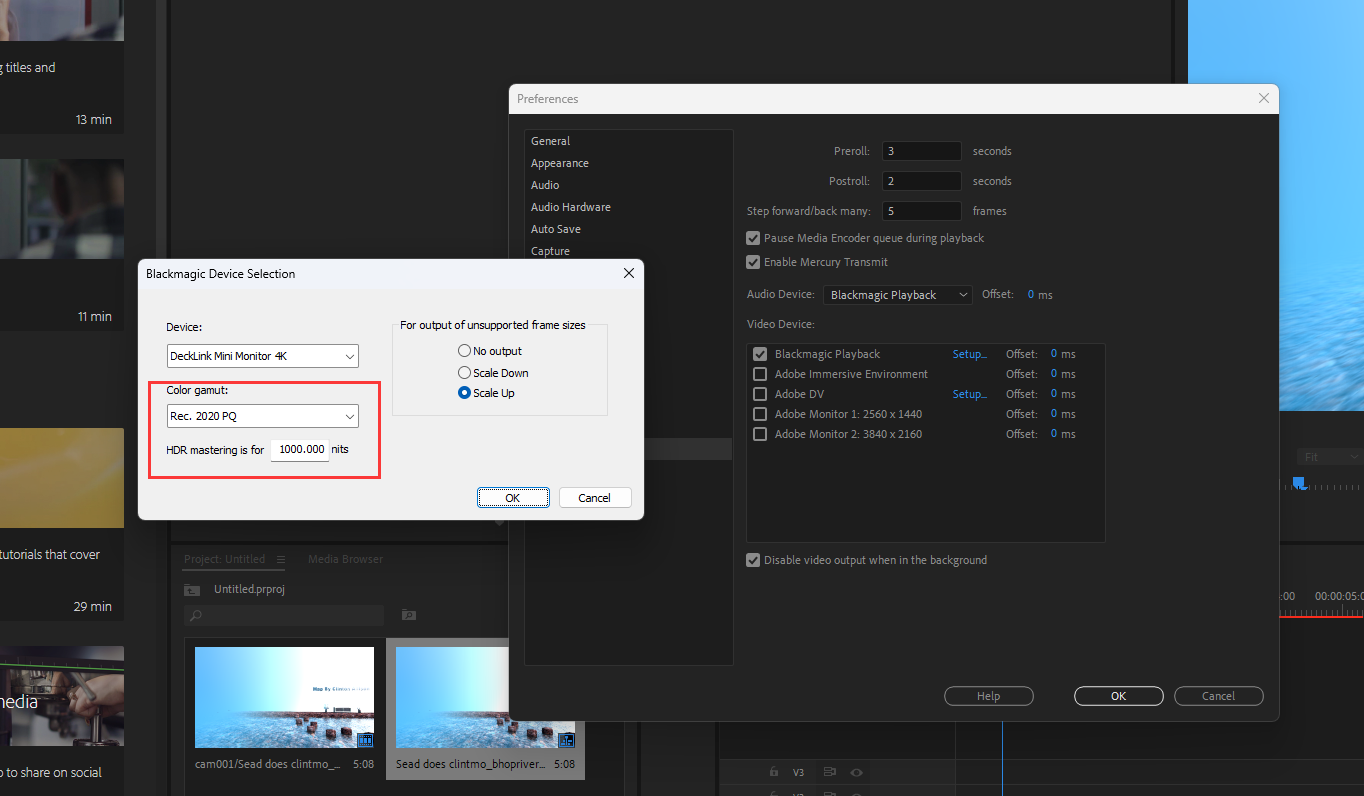Switch to the Media Browser tab
Screen dimensions: 1364x796
(345, 559)
